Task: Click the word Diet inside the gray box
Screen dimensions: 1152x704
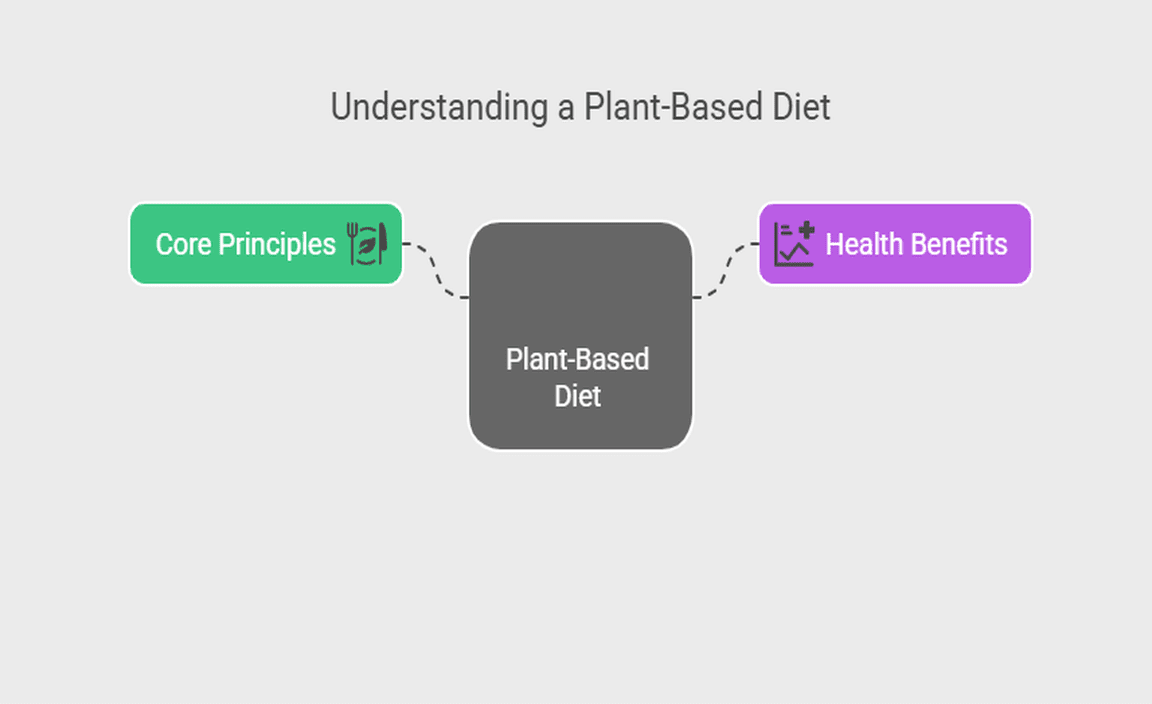Action: [x=578, y=396]
